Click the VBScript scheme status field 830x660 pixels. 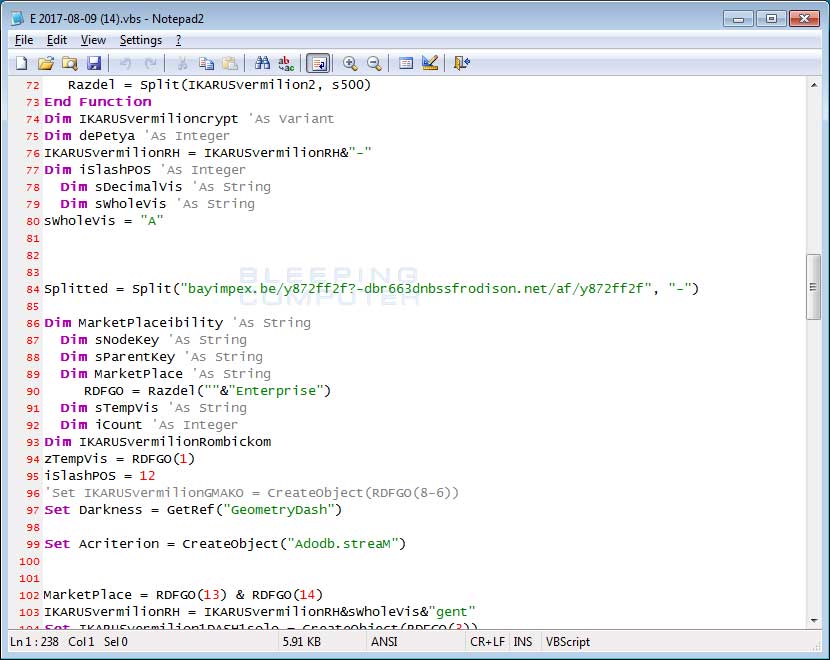click(567, 641)
